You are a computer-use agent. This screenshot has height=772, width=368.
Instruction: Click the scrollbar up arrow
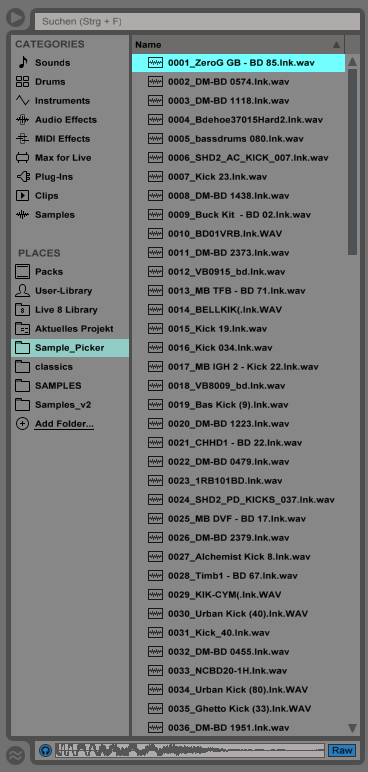(352, 62)
